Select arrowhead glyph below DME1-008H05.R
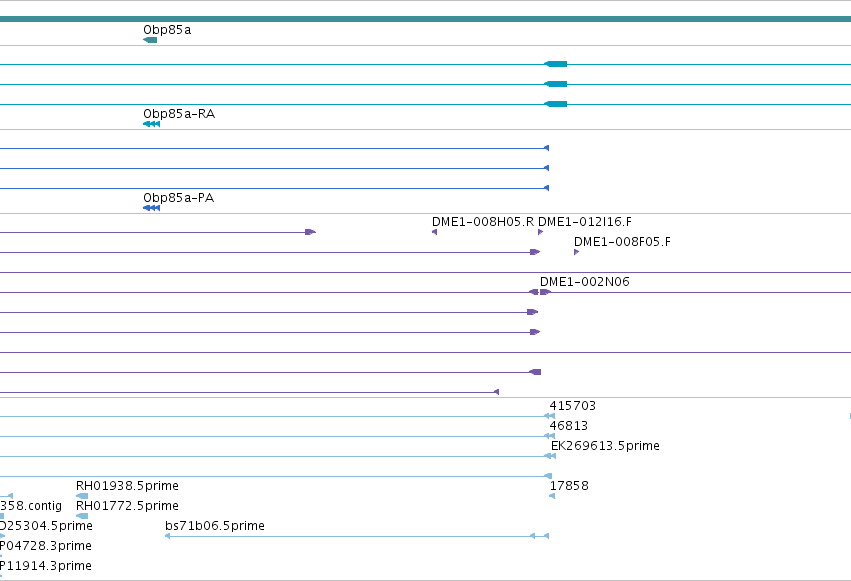The image size is (851, 581). 434,232
